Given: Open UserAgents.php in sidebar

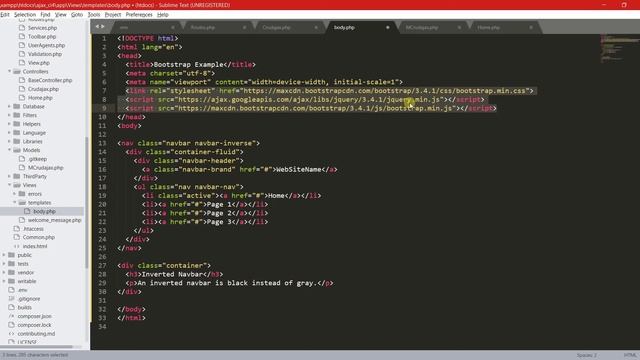Looking at the screenshot, I should [46, 45].
